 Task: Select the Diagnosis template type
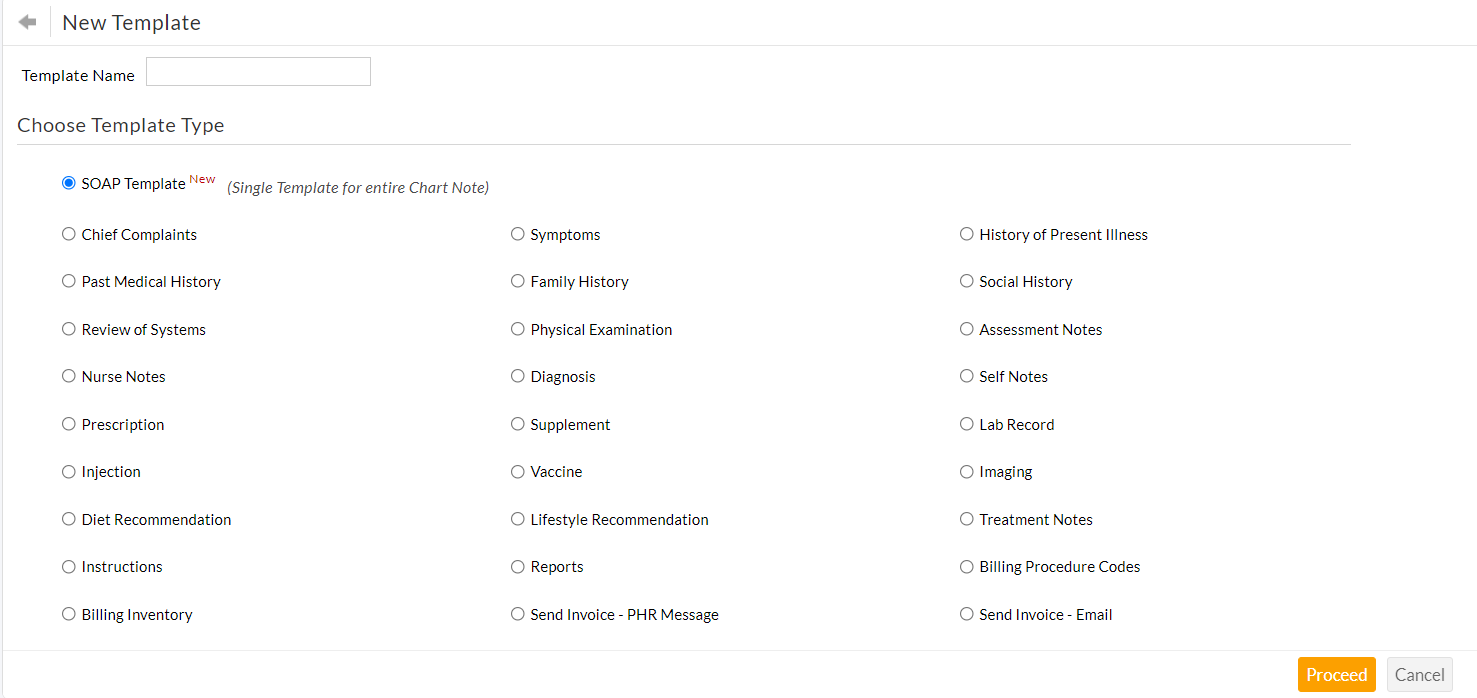[x=517, y=376]
